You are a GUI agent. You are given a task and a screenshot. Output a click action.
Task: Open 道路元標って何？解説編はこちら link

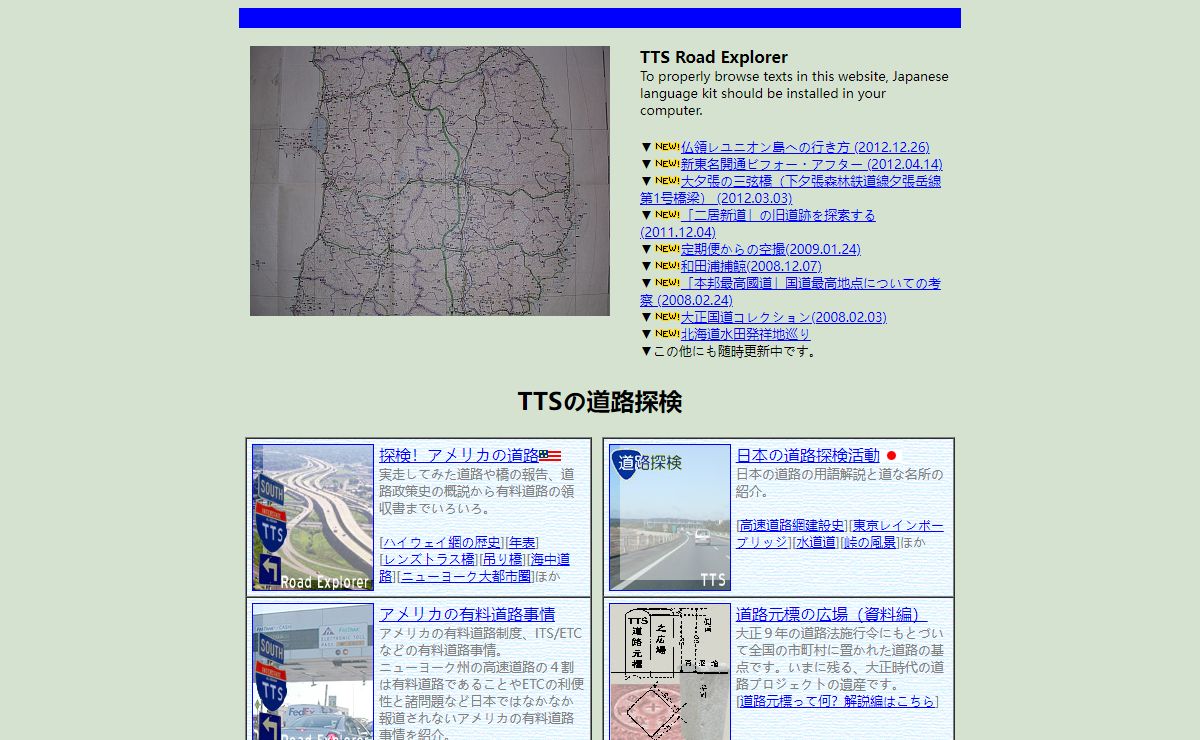point(837,701)
